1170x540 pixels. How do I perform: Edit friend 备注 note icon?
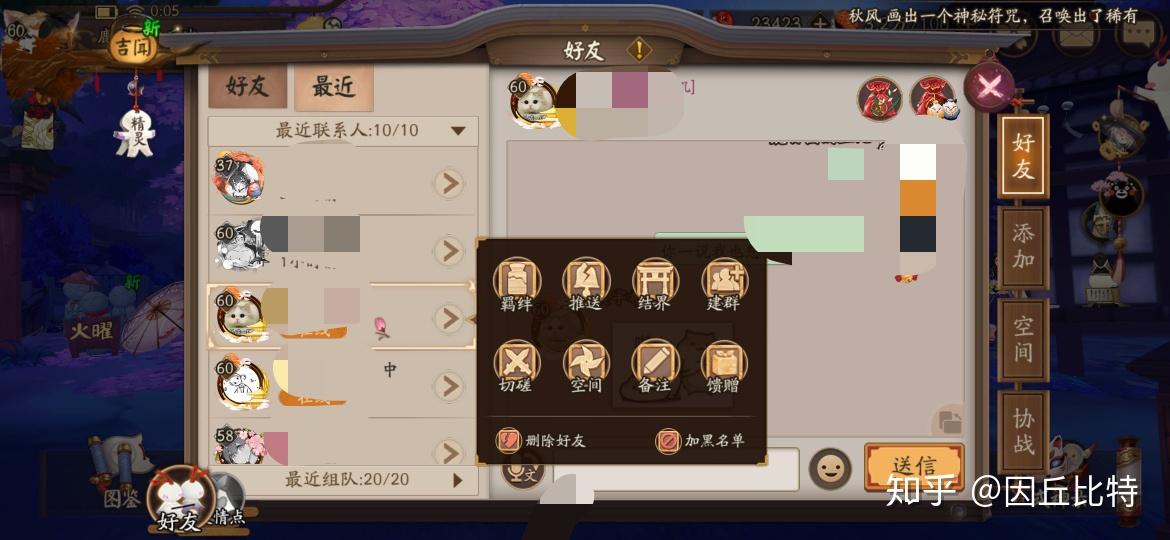[655, 366]
